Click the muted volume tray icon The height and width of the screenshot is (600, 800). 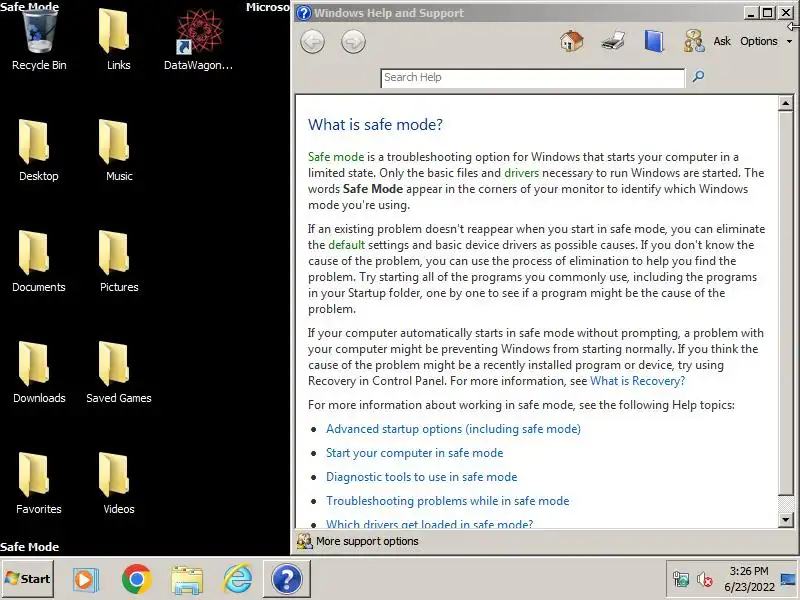click(x=705, y=579)
